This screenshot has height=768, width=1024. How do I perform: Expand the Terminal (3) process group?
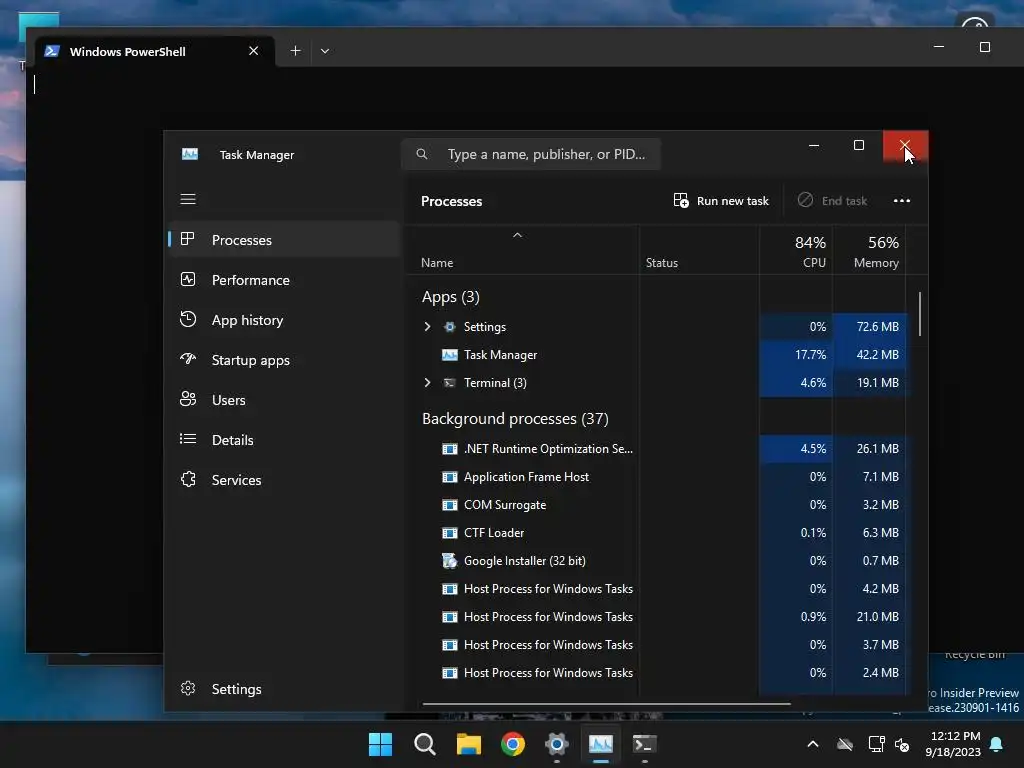(428, 383)
